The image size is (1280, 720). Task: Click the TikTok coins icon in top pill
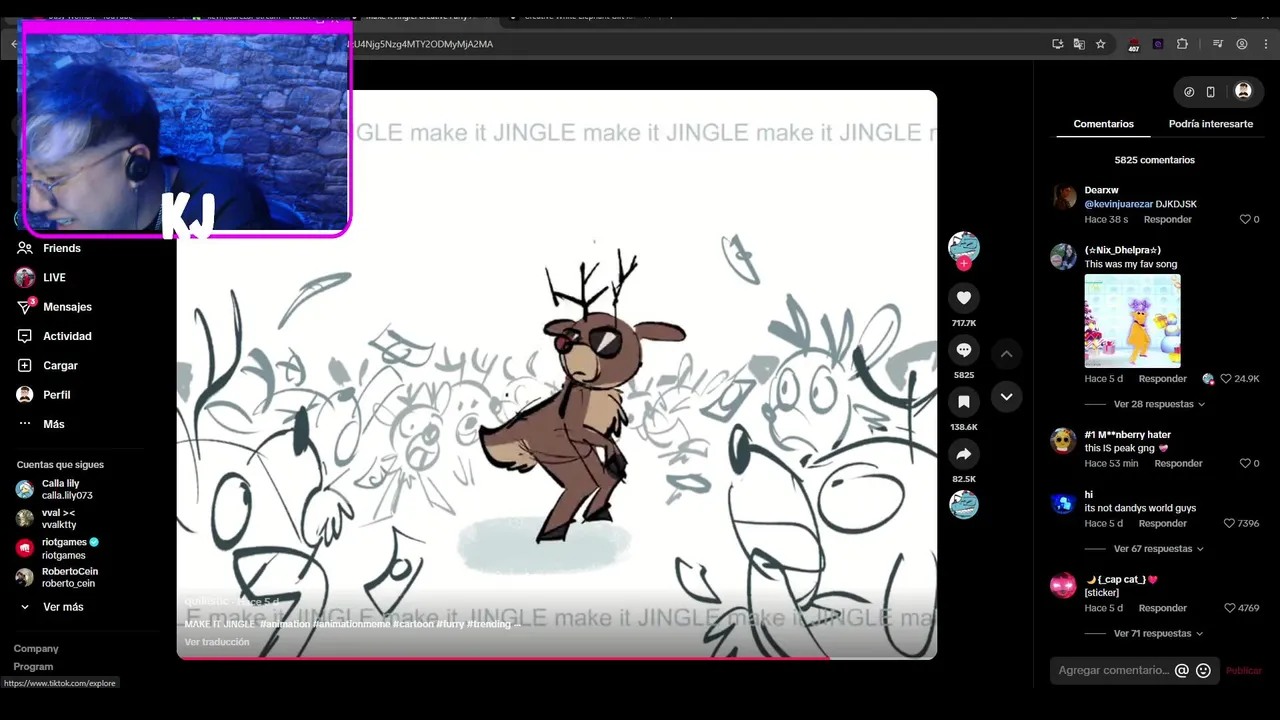click(x=1189, y=92)
